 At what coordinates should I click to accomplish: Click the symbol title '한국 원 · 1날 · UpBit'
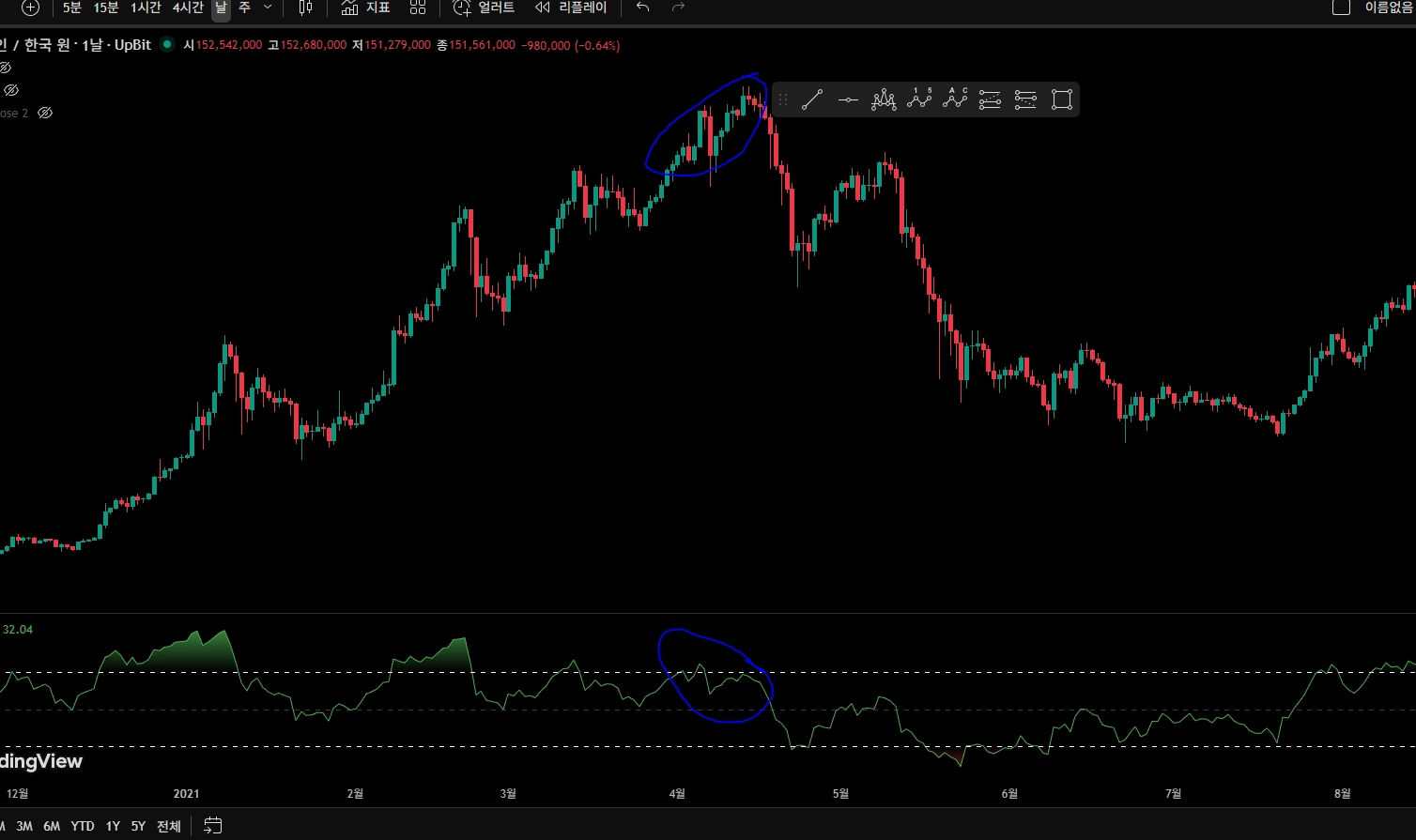tap(87, 45)
